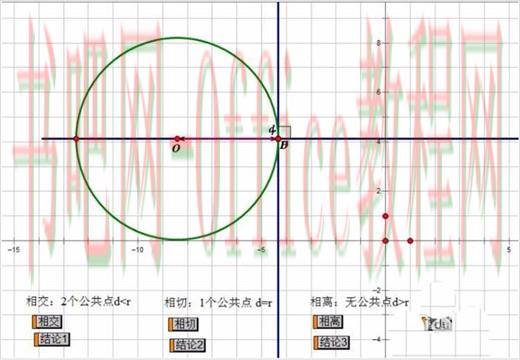
Task: Click the 相离 action button
Action: click(x=328, y=322)
